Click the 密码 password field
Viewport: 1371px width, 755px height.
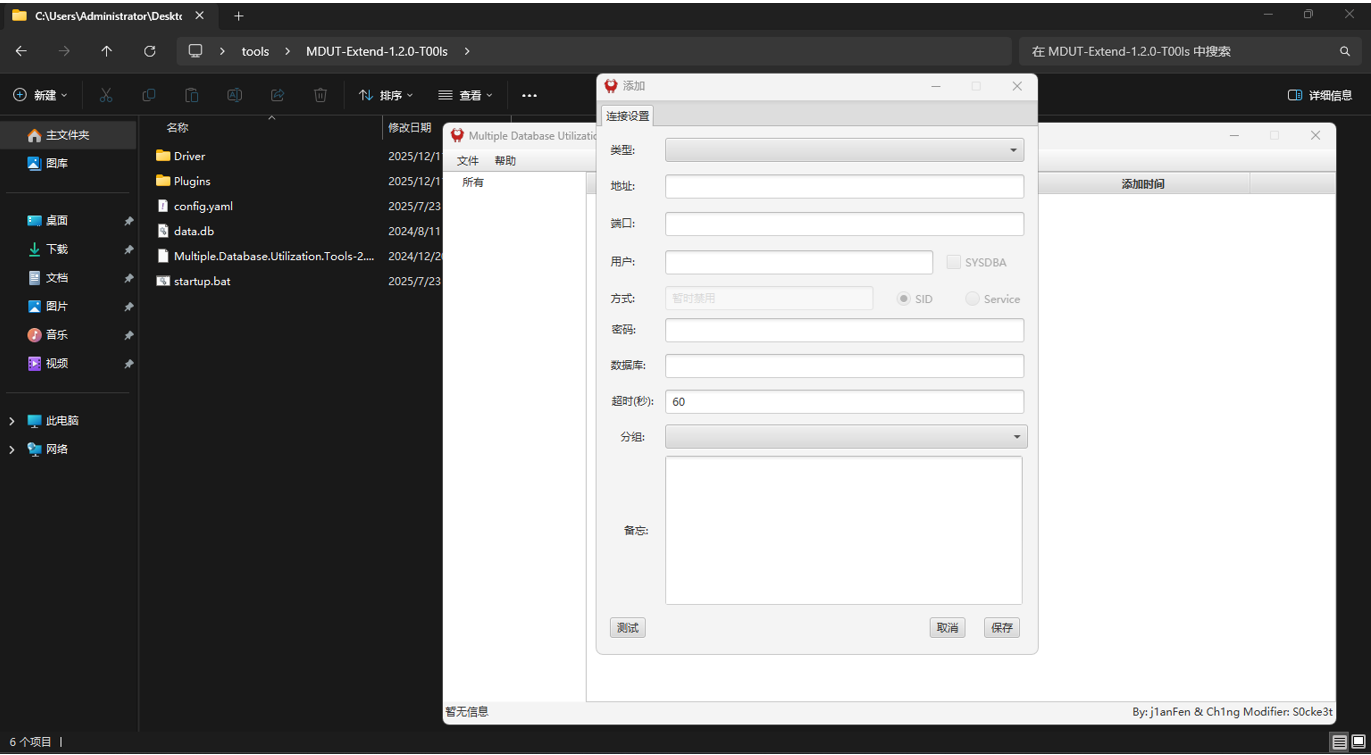tap(844, 330)
